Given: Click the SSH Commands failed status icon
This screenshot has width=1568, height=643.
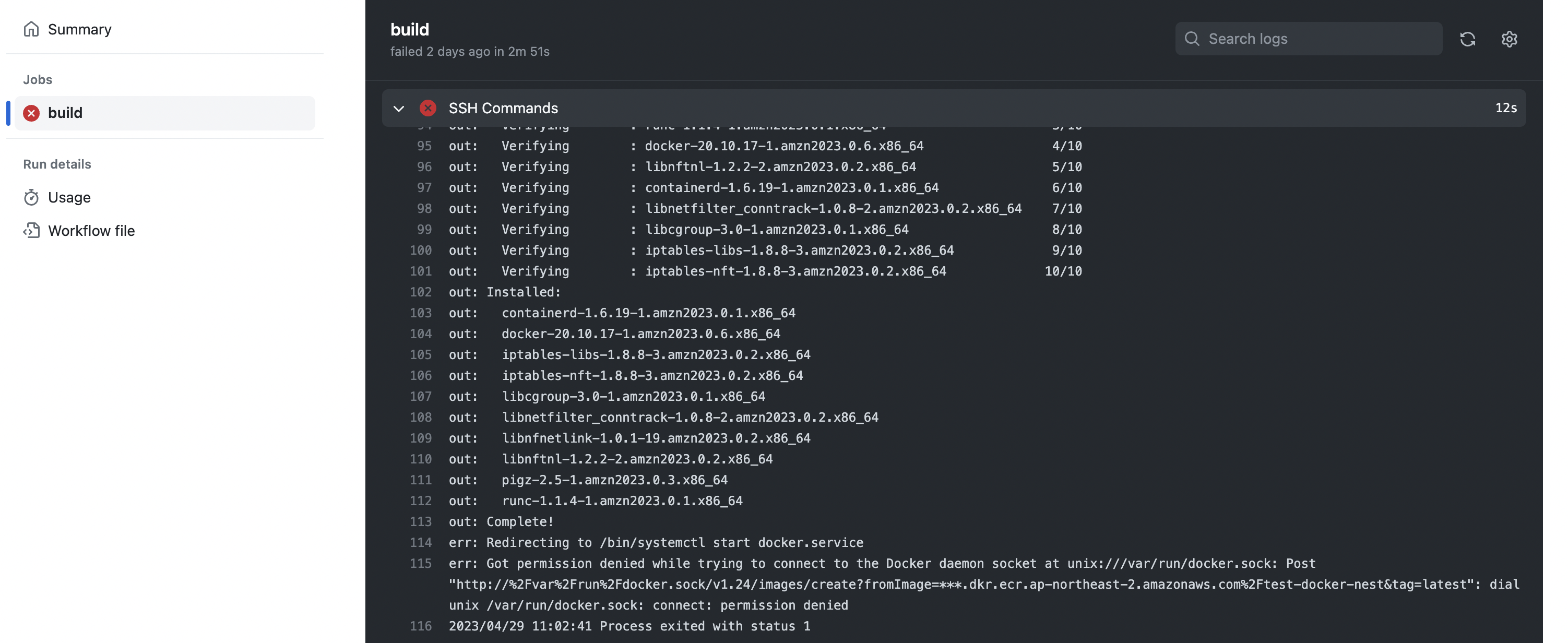Looking at the screenshot, I should 428,109.
